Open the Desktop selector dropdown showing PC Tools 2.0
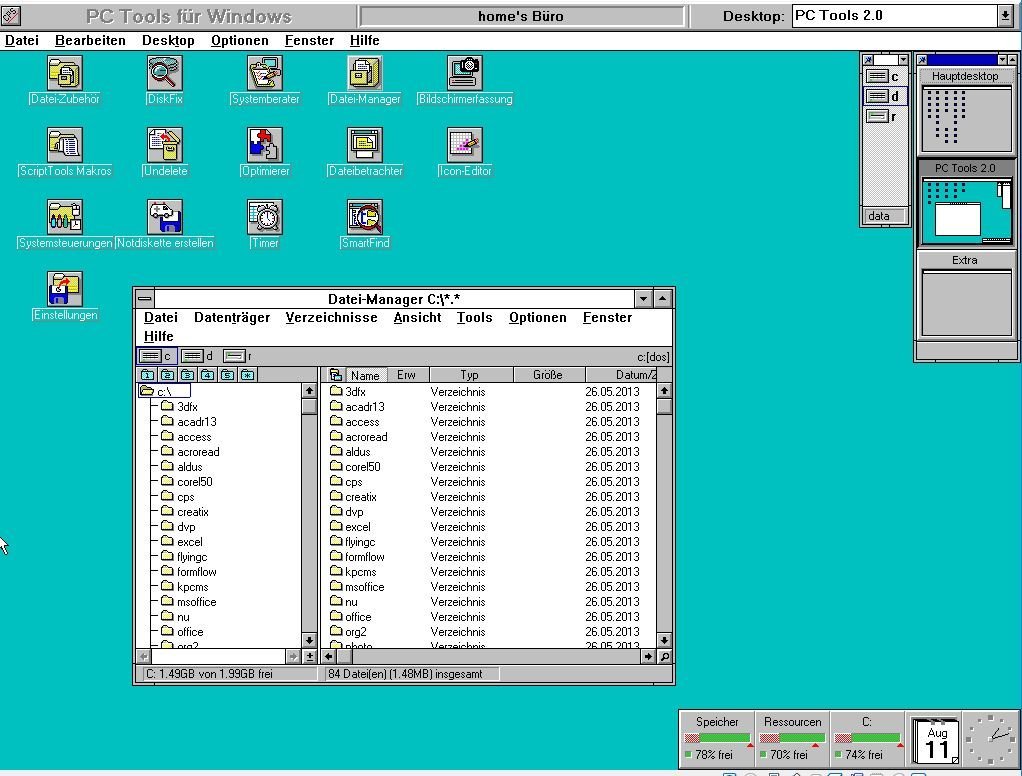This screenshot has height=776, width=1022. [1004, 16]
